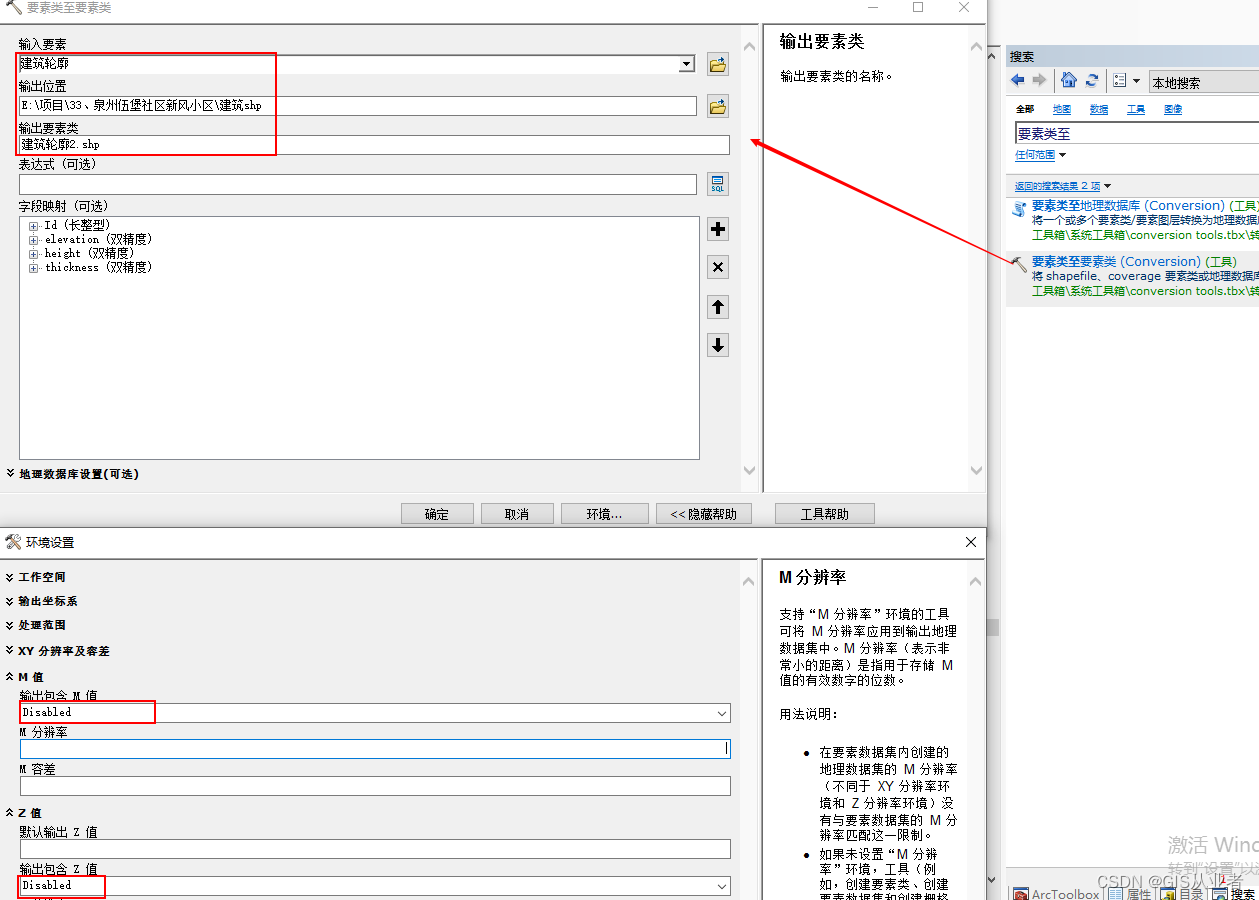1259x900 pixels.
Task: Expand 地理数据库设置(可选) section
Action: point(73,474)
